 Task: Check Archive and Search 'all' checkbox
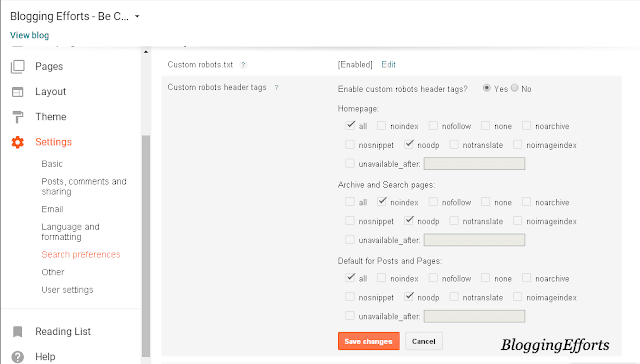coord(350,202)
